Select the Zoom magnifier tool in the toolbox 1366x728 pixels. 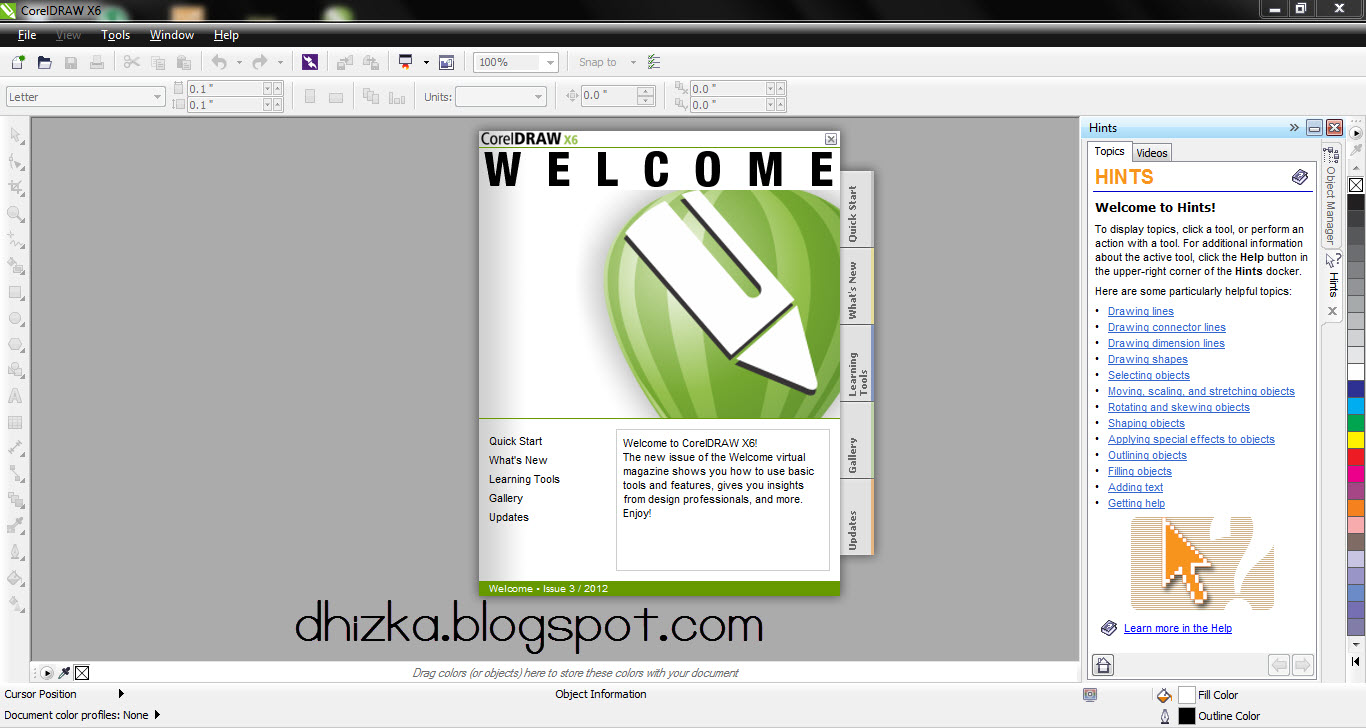pyautogui.click(x=16, y=214)
